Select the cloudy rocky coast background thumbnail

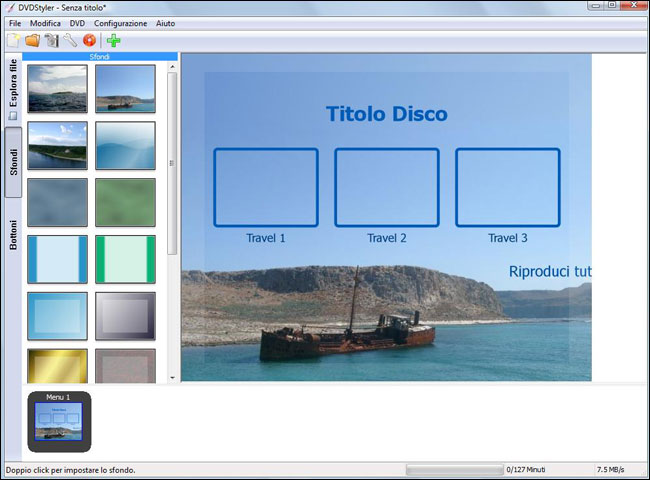pyautogui.click(x=58, y=89)
